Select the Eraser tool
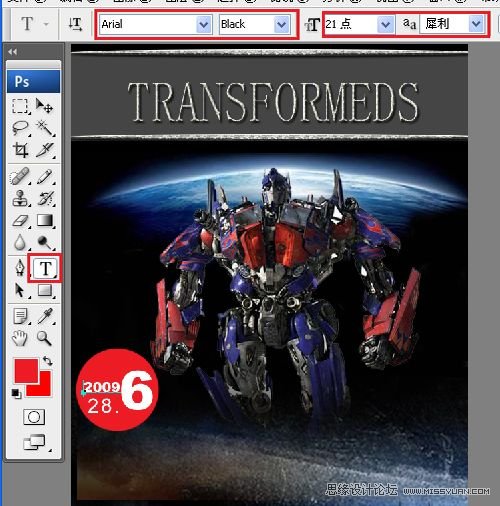This screenshot has height=506, width=500. pyautogui.click(x=20, y=221)
